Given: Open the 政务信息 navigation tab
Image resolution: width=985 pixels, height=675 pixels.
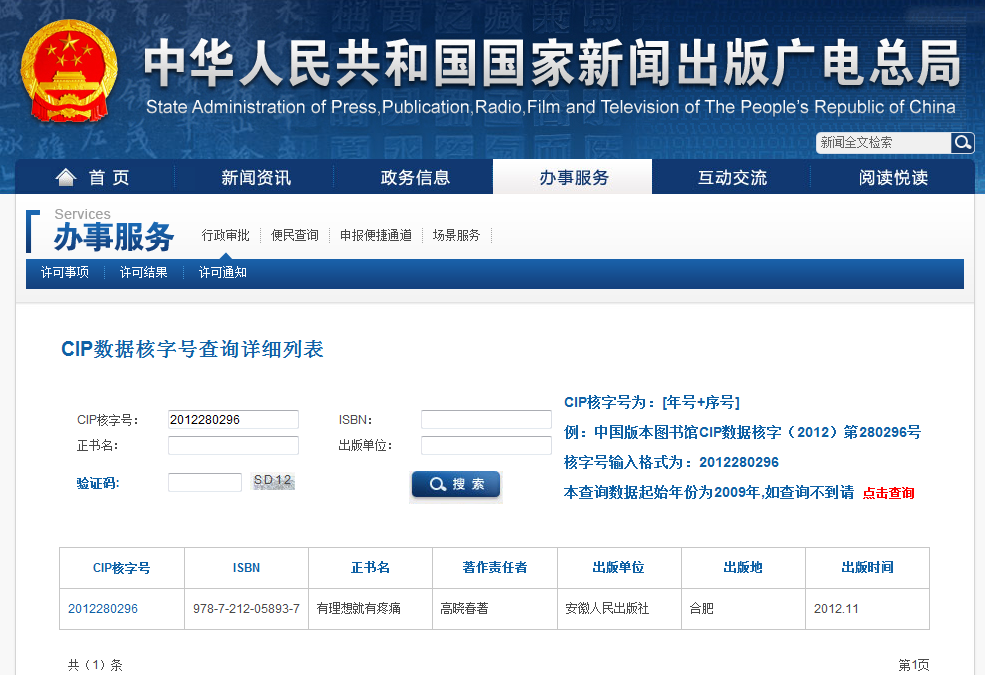Looking at the screenshot, I should click(415, 178).
